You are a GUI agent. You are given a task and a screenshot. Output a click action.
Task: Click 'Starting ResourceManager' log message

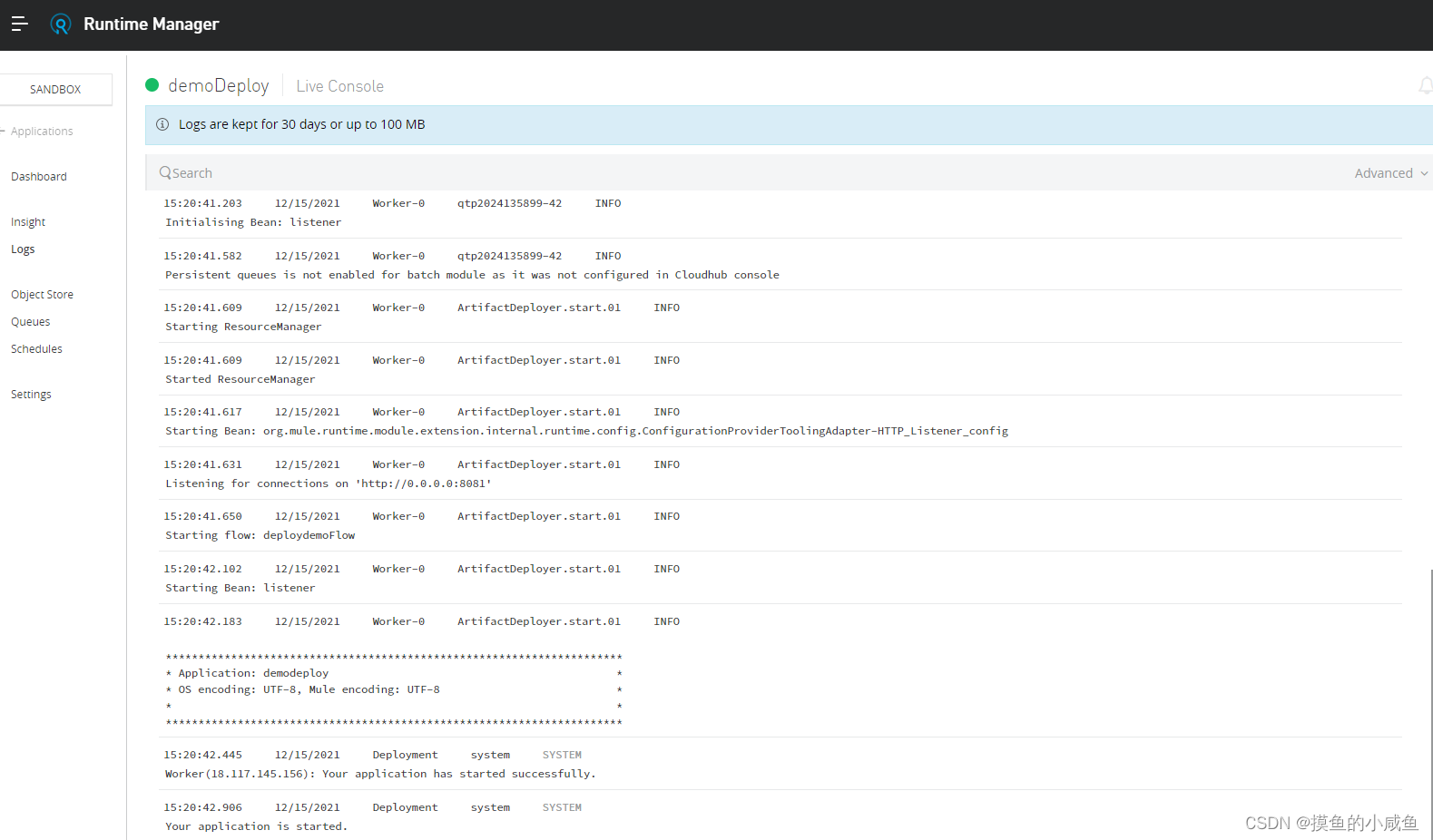[x=243, y=327]
